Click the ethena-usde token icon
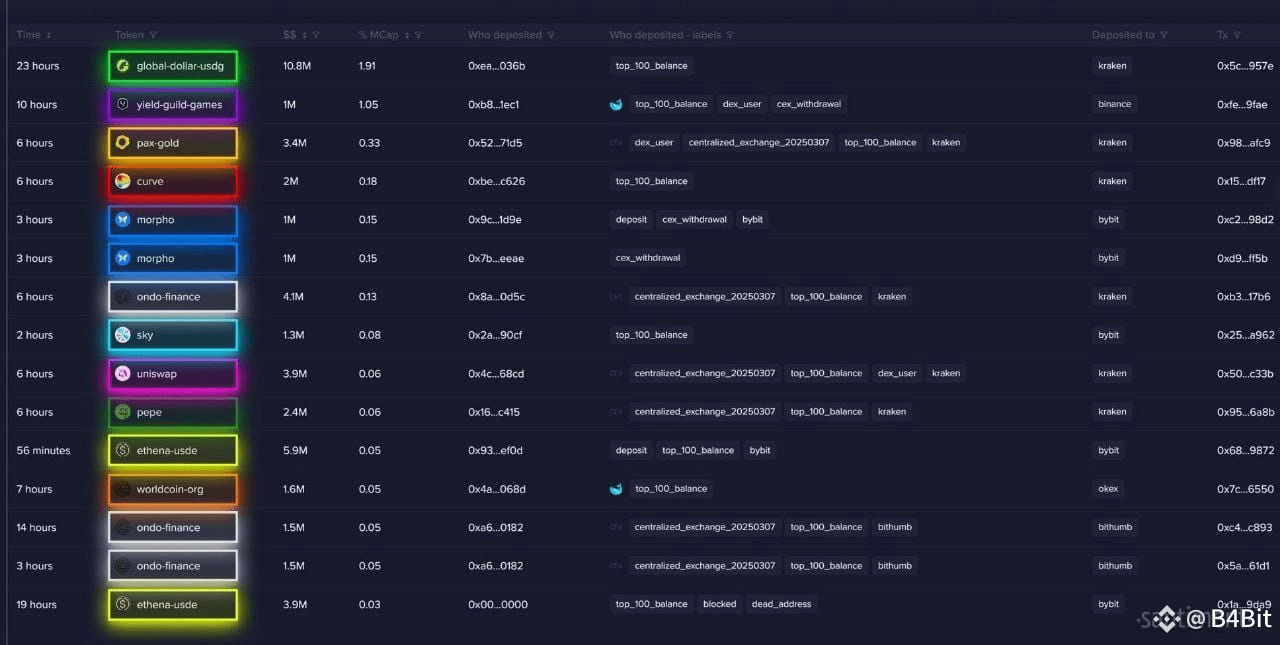The height and width of the screenshot is (645, 1280). (123, 450)
